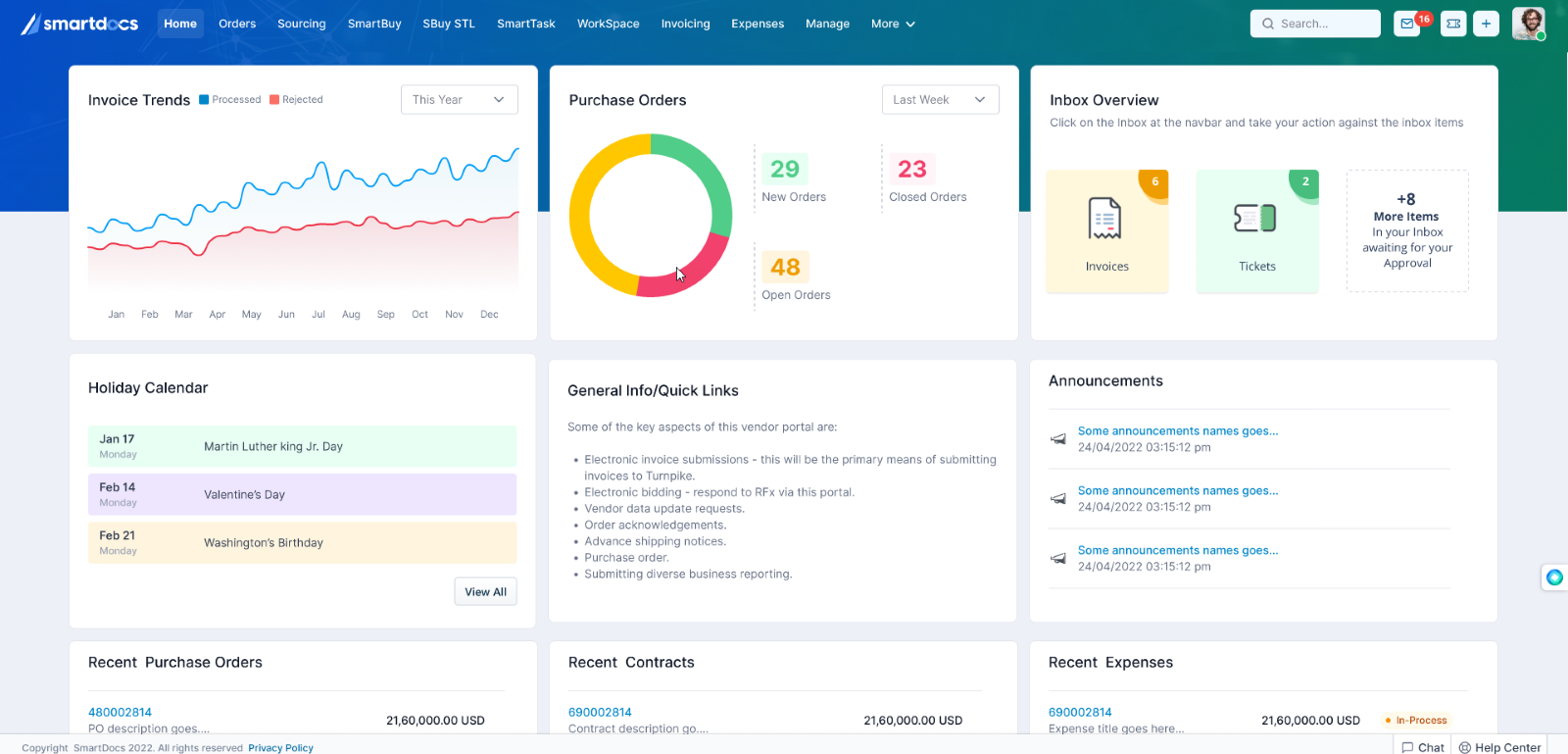The height and width of the screenshot is (754, 1568).
Task: Click the SmartDocs logo
Action: point(80,24)
